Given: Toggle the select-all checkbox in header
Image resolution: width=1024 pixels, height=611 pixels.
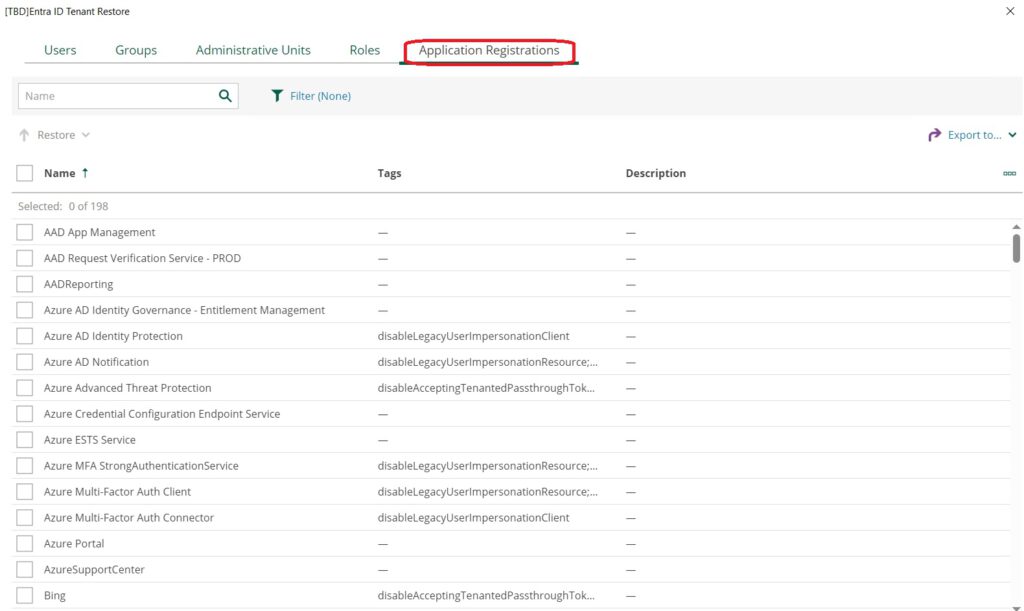Looking at the screenshot, I should [25, 173].
